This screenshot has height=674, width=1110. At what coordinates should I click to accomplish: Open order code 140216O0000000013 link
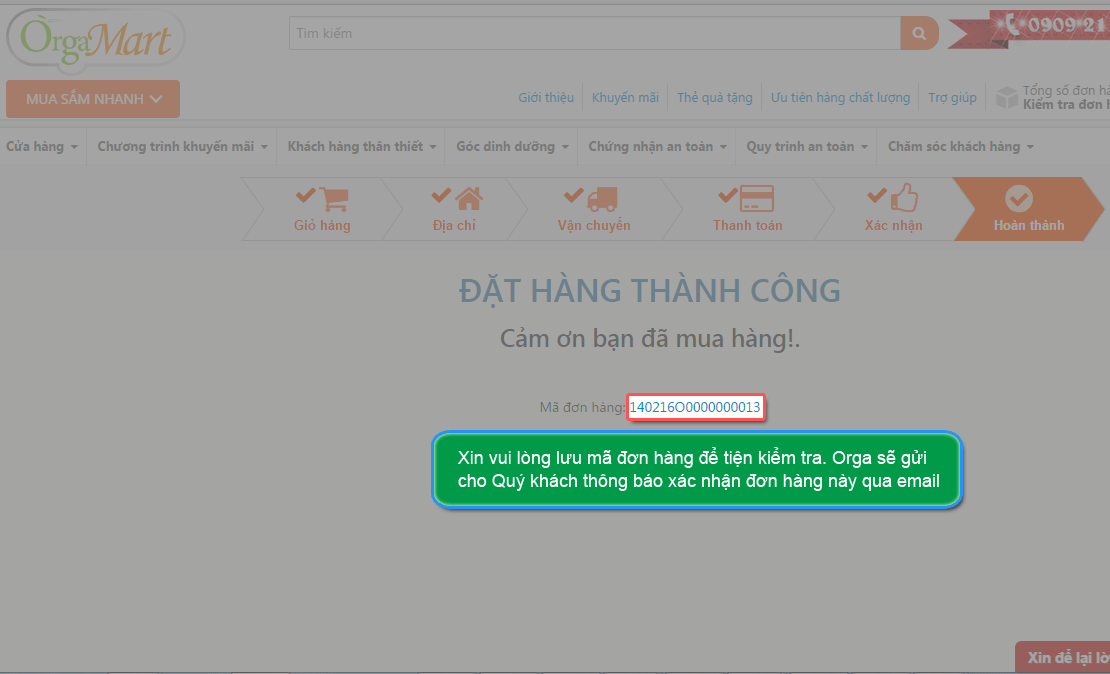point(695,407)
